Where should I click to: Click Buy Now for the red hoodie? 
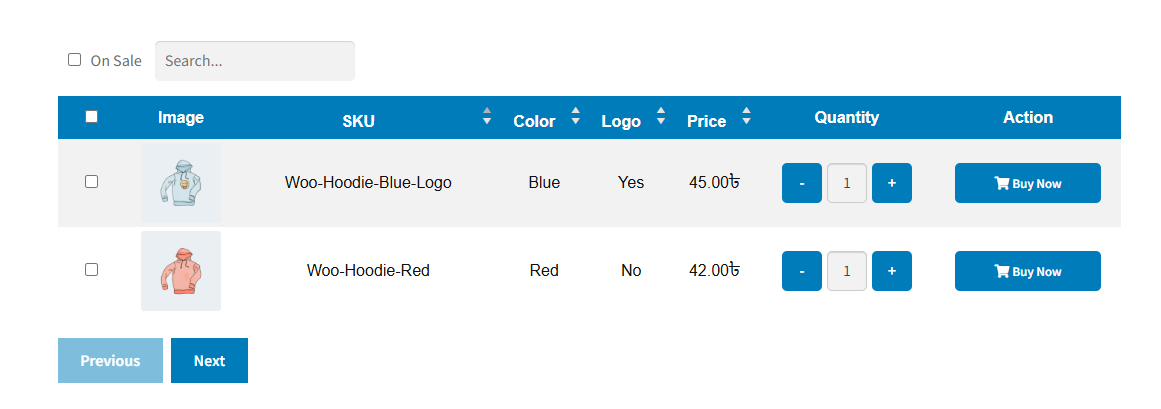(1027, 271)
